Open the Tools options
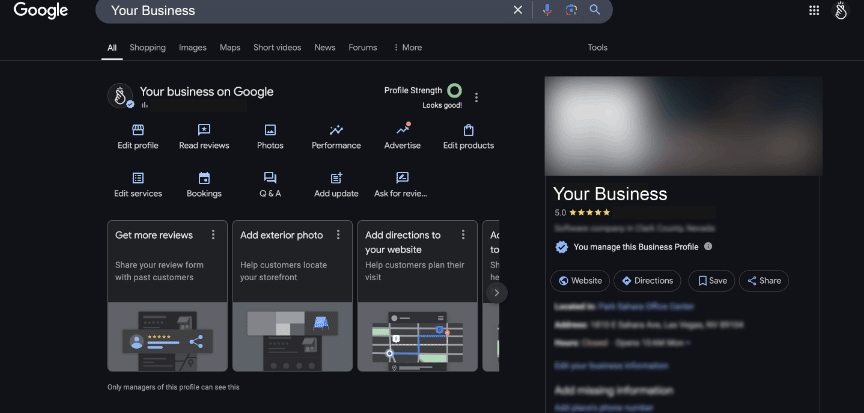The height and width of the screenshot is (413, 864). pos(597,47)
